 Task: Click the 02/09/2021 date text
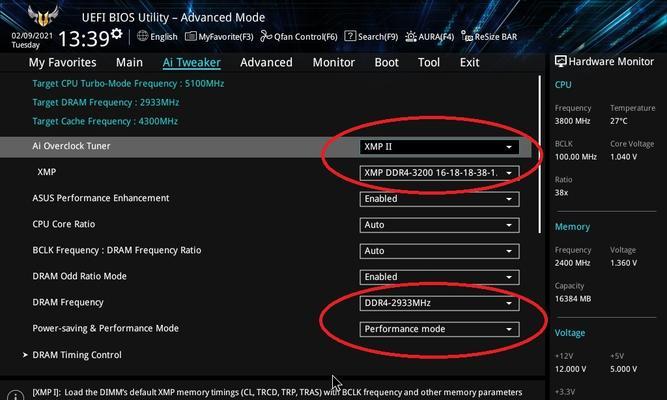click(32, 36)
